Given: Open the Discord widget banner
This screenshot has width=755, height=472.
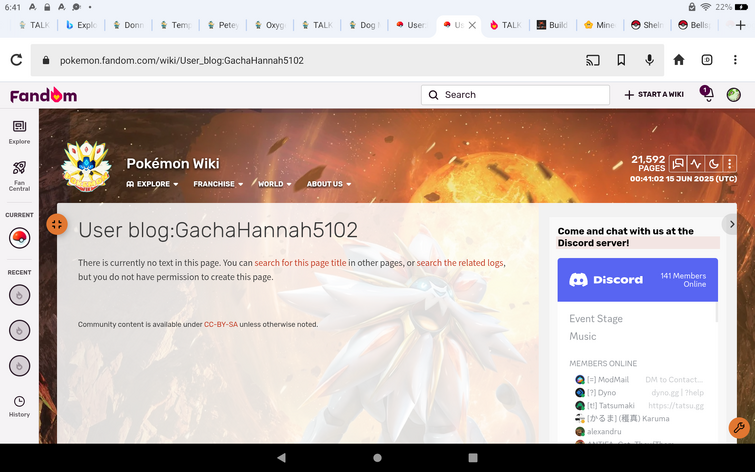Looking at the screenshot, I should point(638,280).
